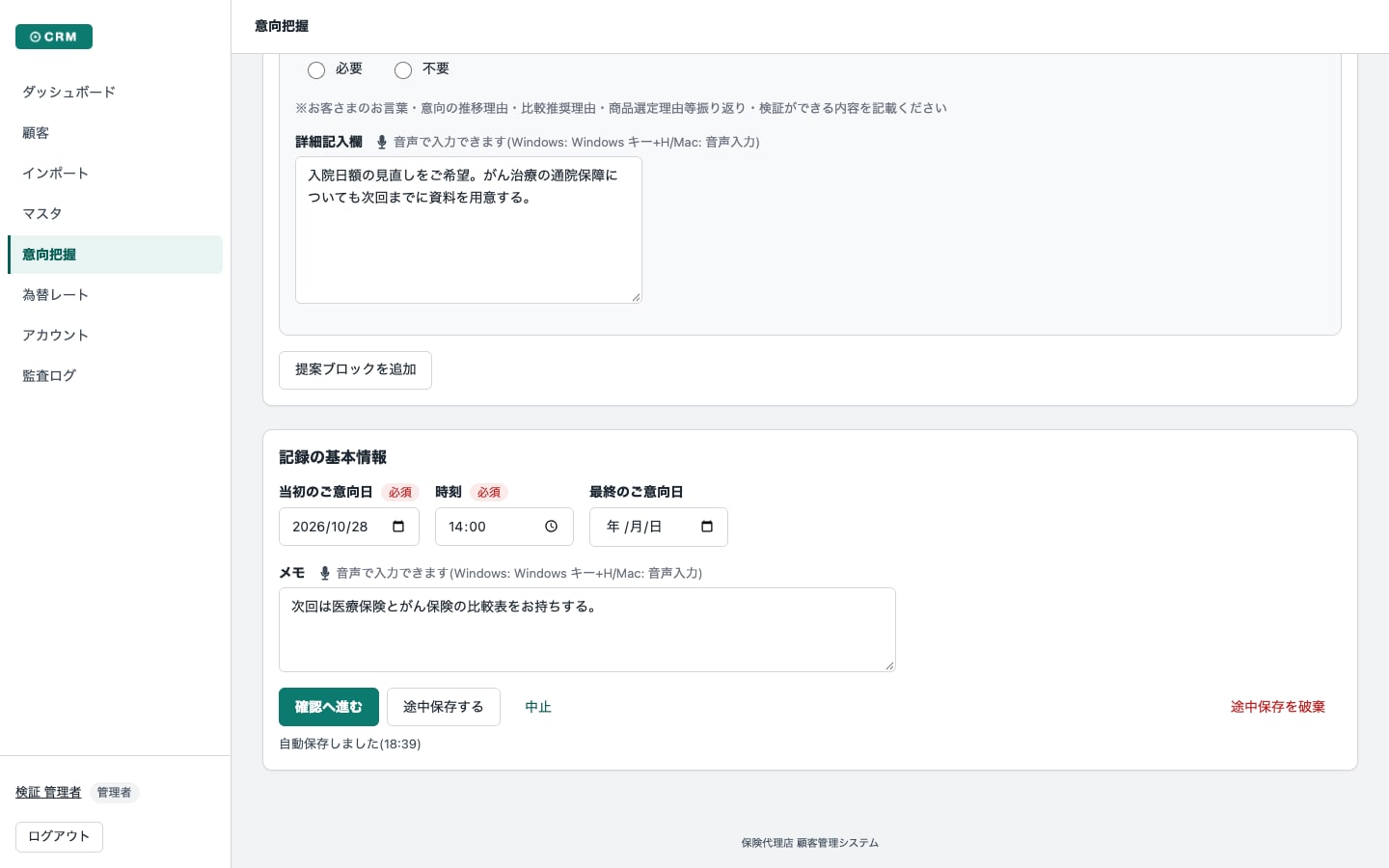1389x868 pixels.
Task: Open 監査ログ sidebar page
Action: click(115, 376)
